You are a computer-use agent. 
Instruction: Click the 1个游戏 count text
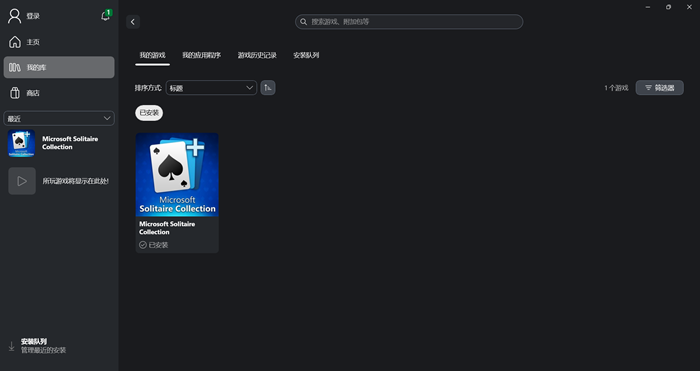(616, 88)
